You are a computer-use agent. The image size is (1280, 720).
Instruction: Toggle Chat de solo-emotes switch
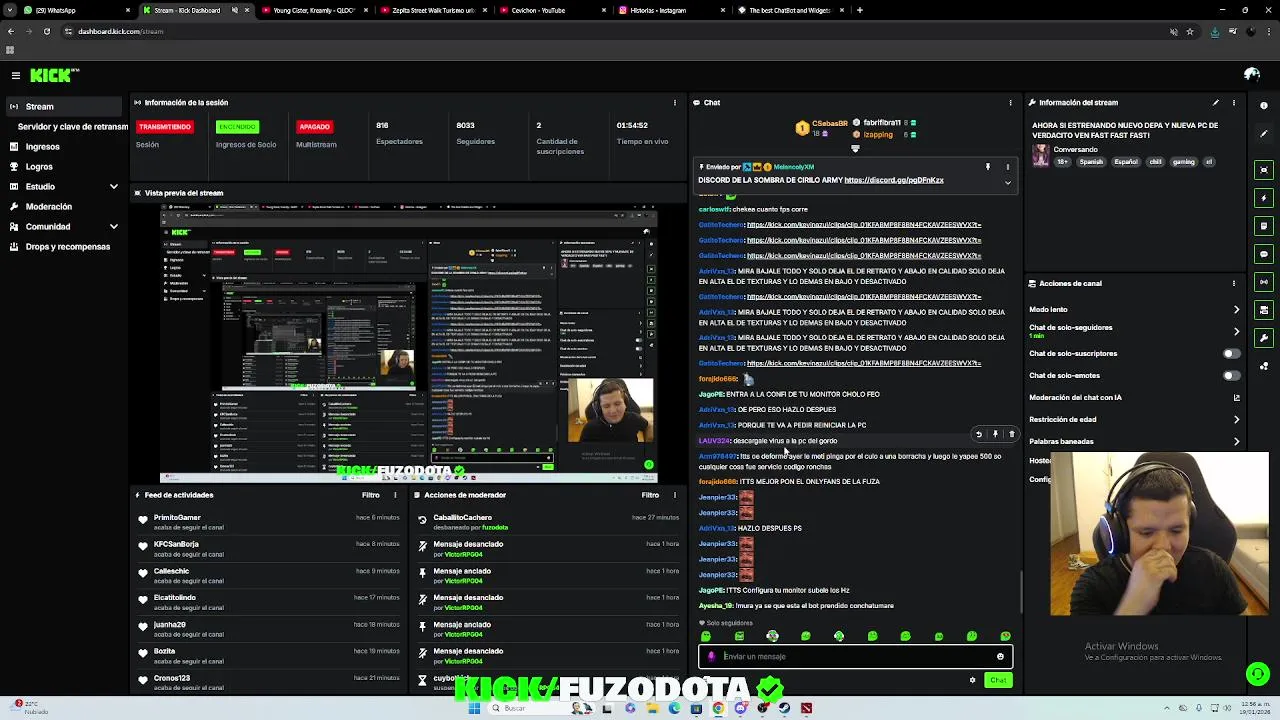pyautogui.click(x=1231, y=376)
